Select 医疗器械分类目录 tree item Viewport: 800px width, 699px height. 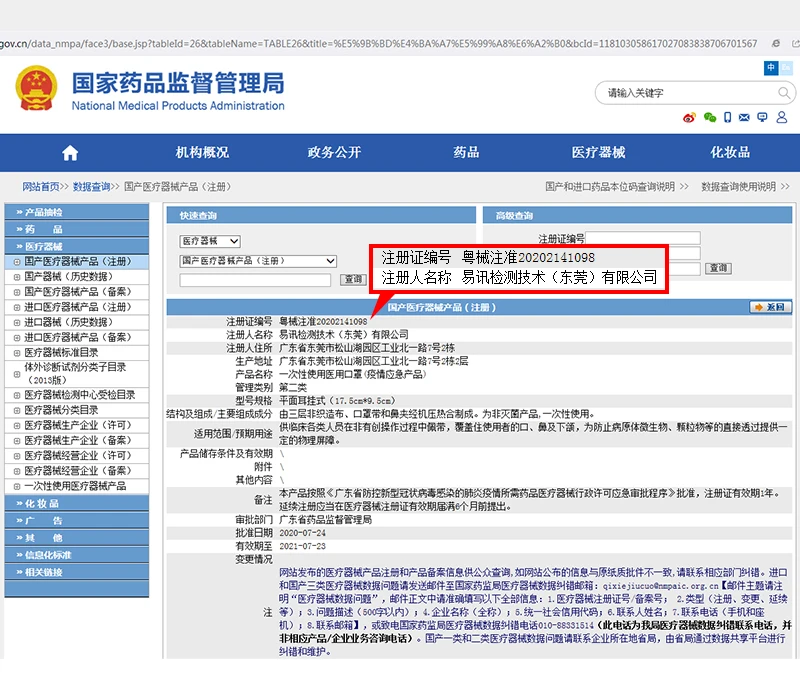pyautogui.click(x=61, y=410)
